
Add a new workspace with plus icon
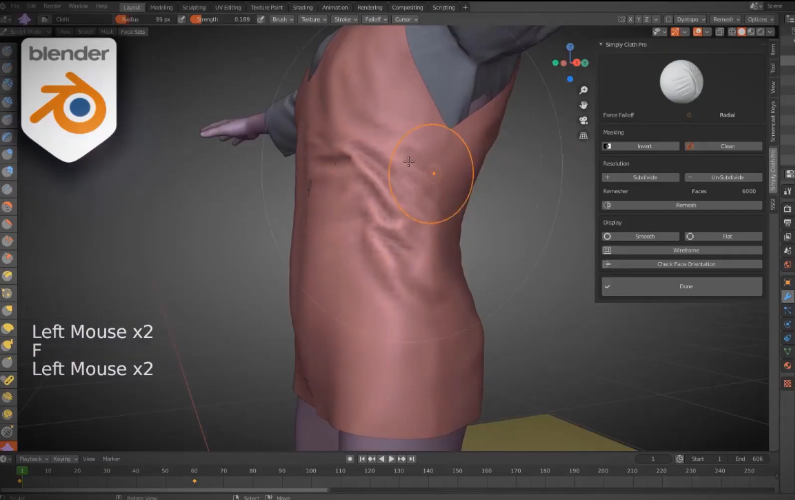coord(465,7)
